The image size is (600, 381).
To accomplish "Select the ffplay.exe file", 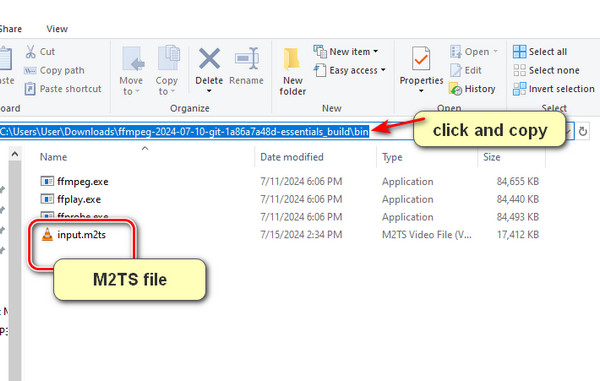I will pyautogui.click(x=79, y=199).
